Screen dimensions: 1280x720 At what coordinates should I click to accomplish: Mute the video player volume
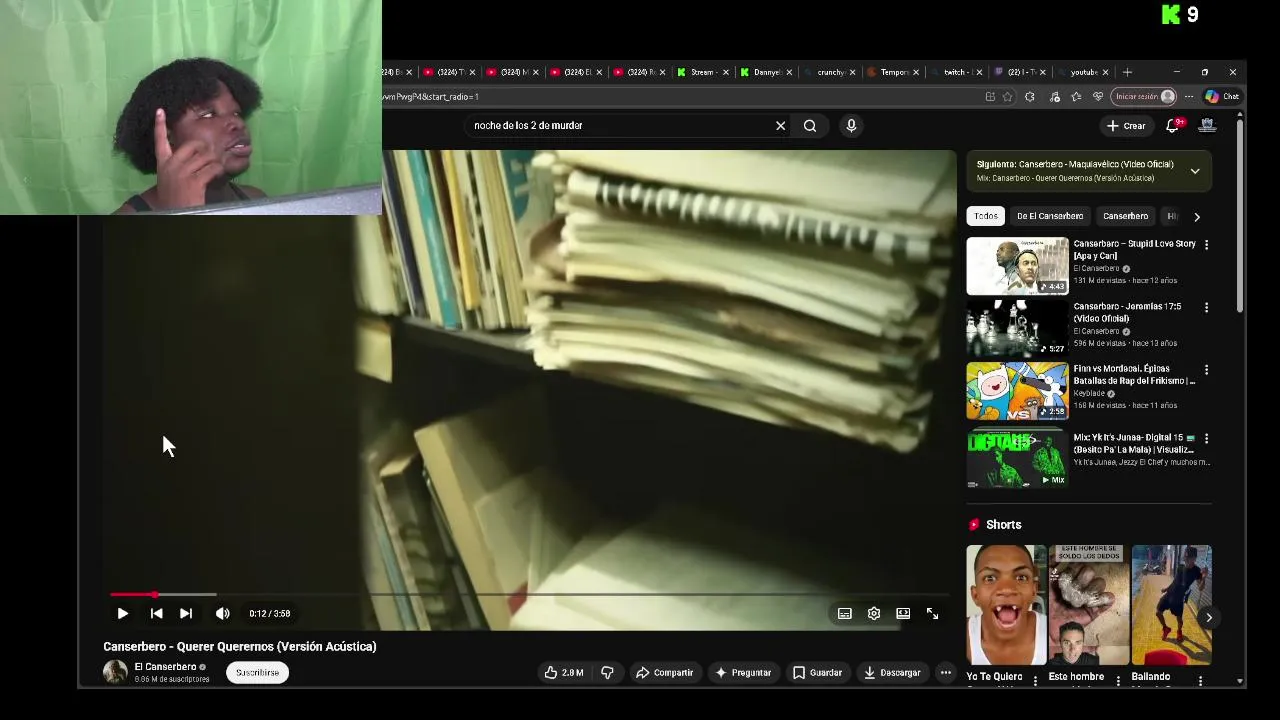222,614
